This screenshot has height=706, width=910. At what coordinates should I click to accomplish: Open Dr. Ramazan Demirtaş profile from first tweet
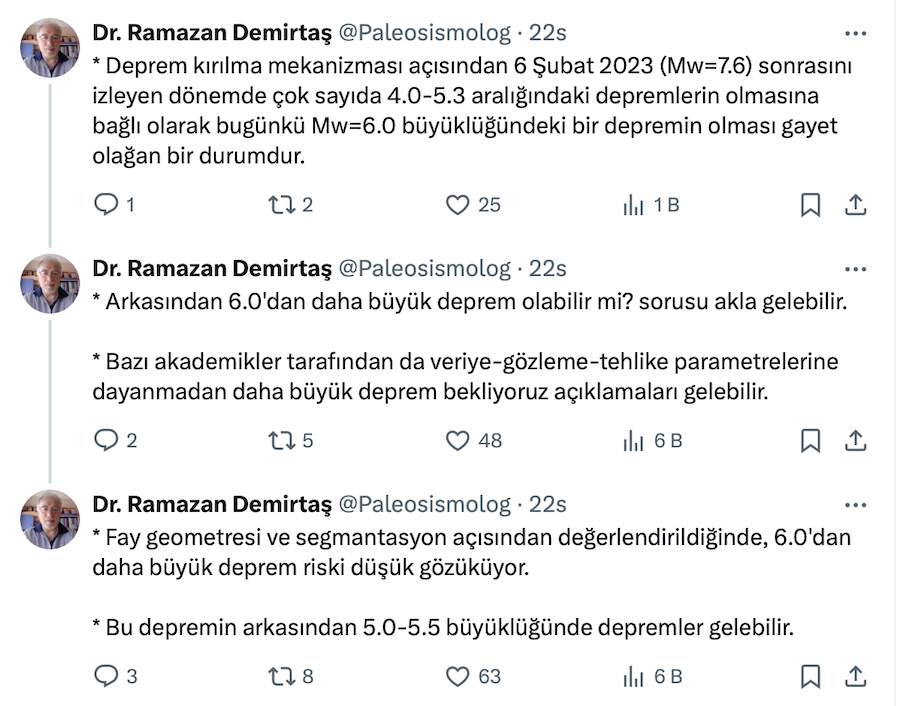[x=211, y=33]
